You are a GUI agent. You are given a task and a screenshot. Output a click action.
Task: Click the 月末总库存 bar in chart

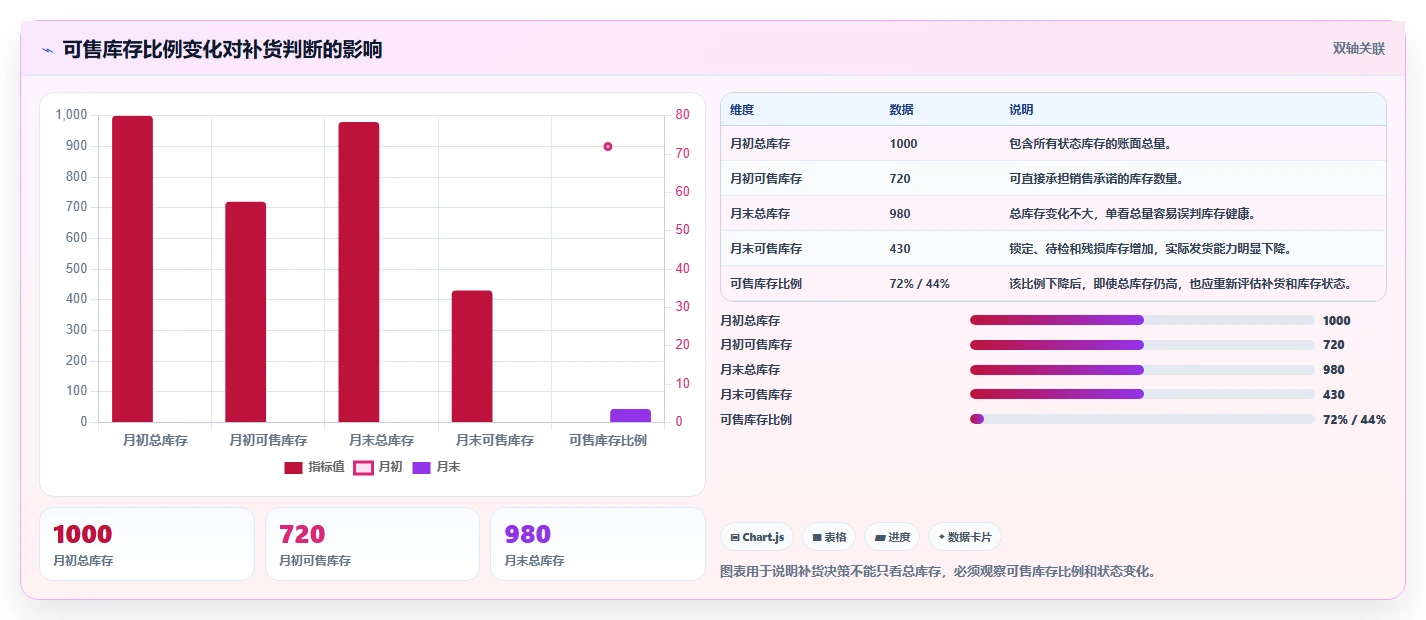pyautogui.click(x=359, y=272)
